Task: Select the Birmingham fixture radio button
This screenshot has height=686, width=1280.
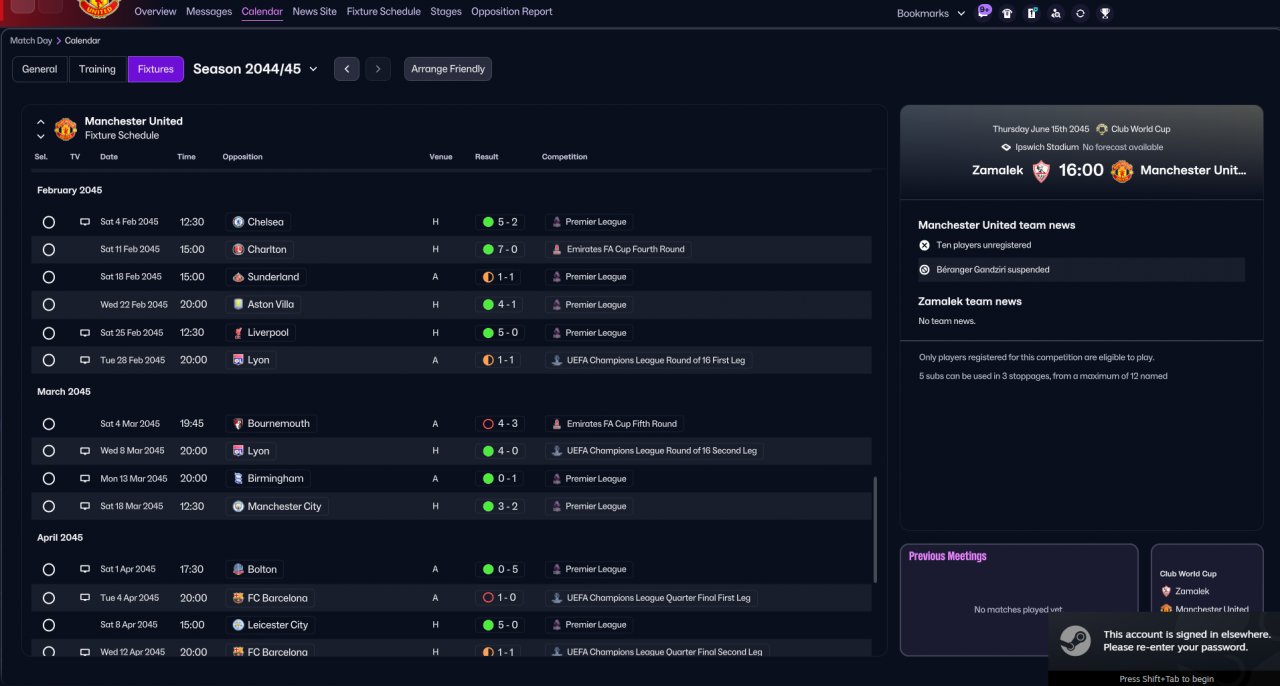Action: 48,479
